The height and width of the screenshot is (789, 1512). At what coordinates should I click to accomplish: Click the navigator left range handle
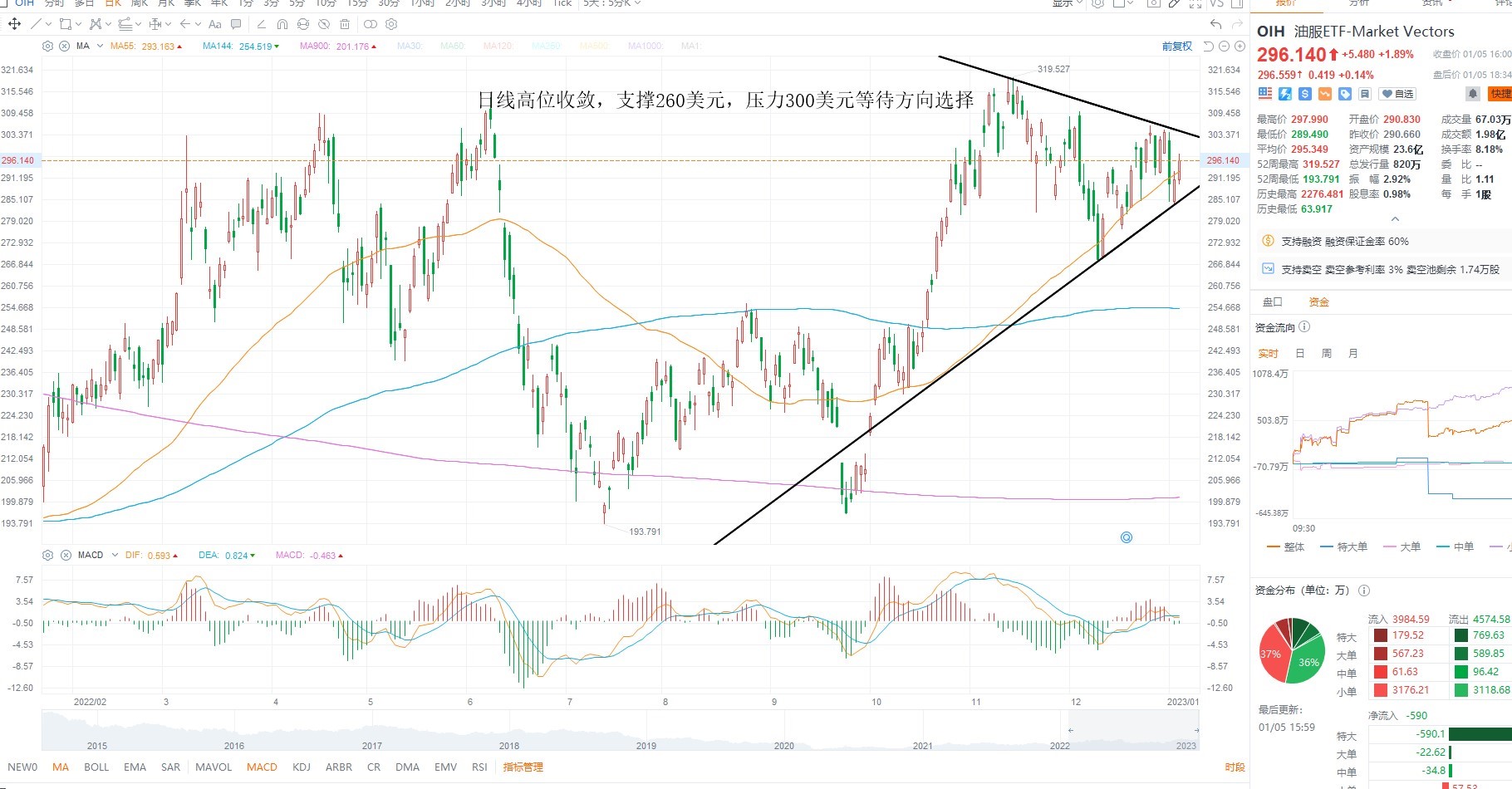coord(1070,730)
